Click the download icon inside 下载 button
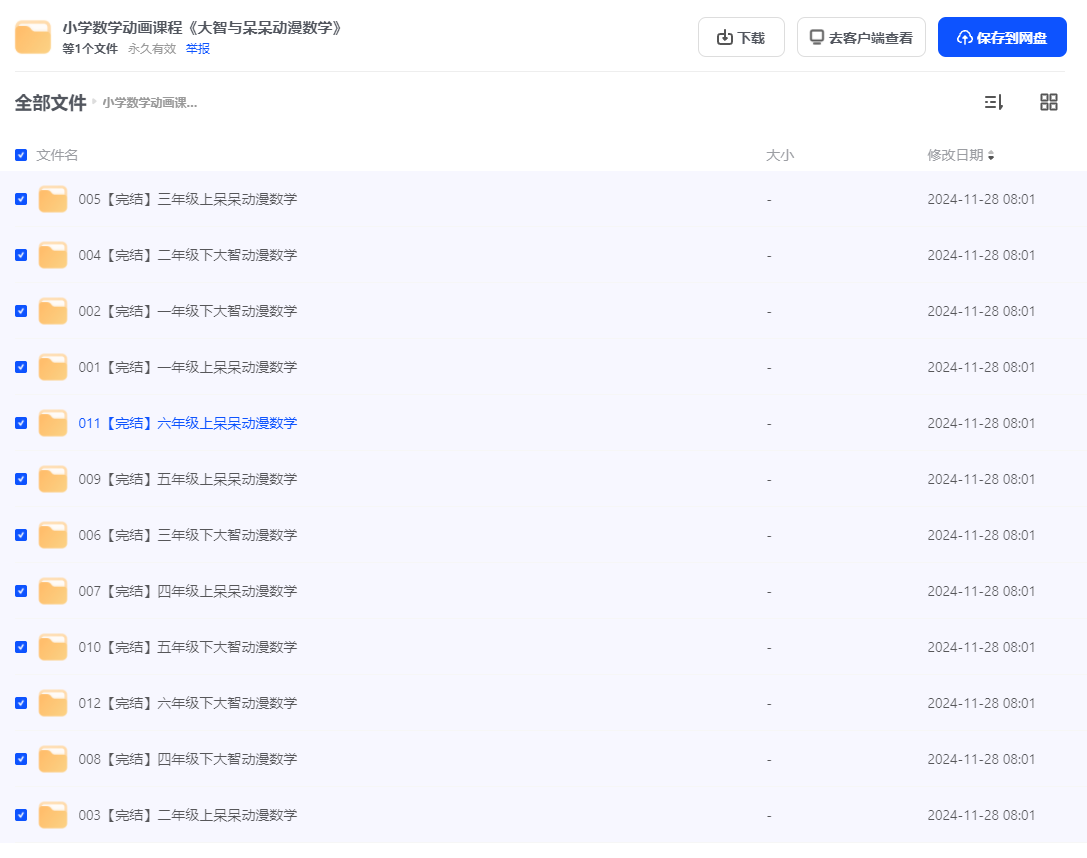This screenshot has height=858, width=1087. coord(723,36)
